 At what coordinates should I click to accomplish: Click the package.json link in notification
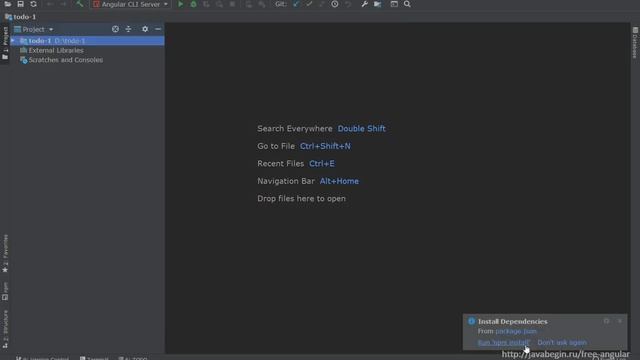click(x=516, y=331)
